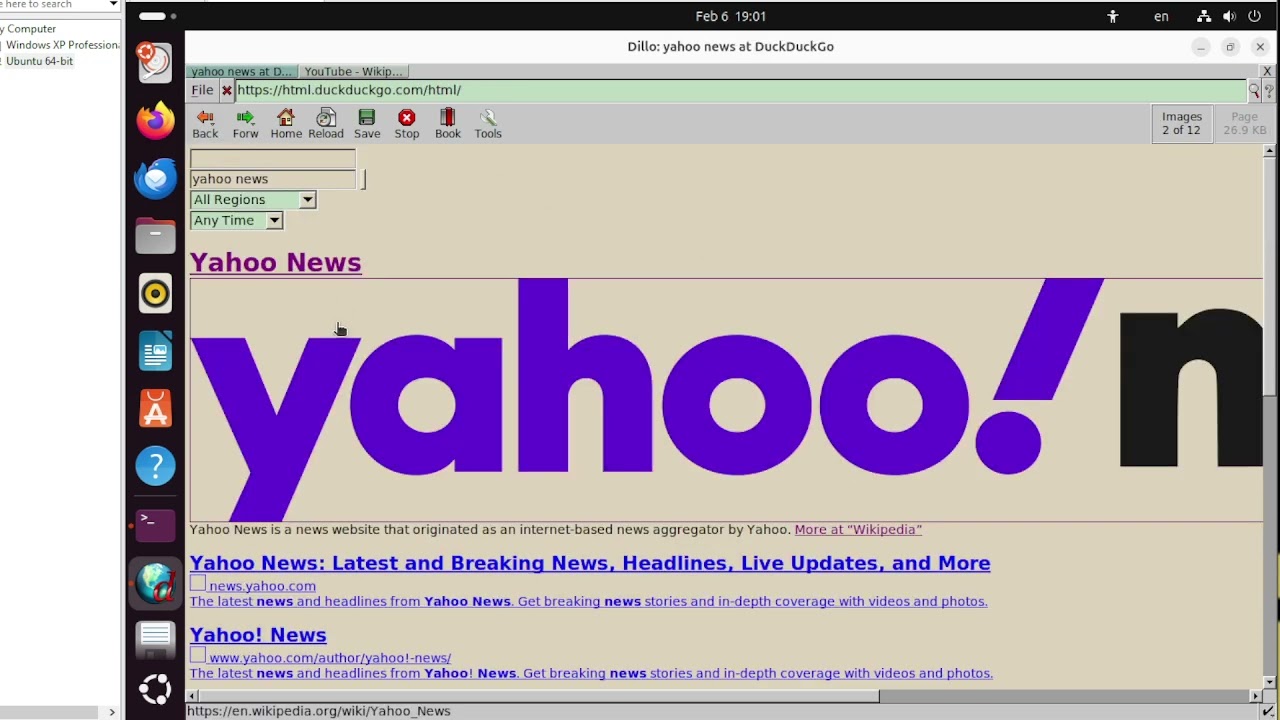Open the "Yahoo! News" result title

tap(258, 635)
